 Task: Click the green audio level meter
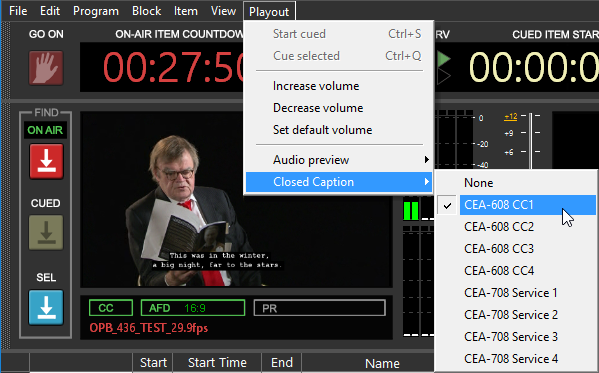point(411,211)
